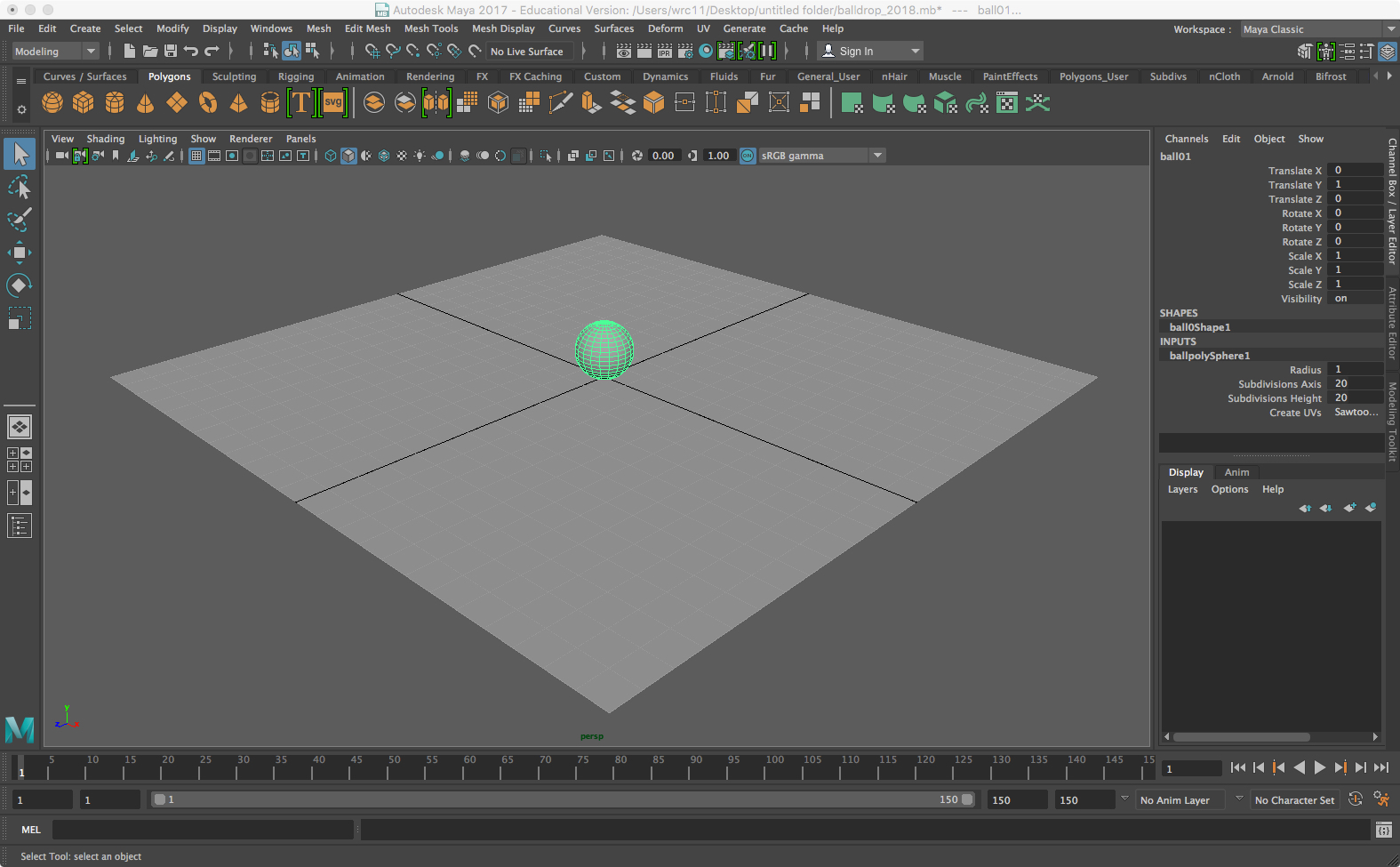This screenshot has width=1400, height=867.
Task: Click the polygon cube shelf icon
Action: tap(84, 103)
